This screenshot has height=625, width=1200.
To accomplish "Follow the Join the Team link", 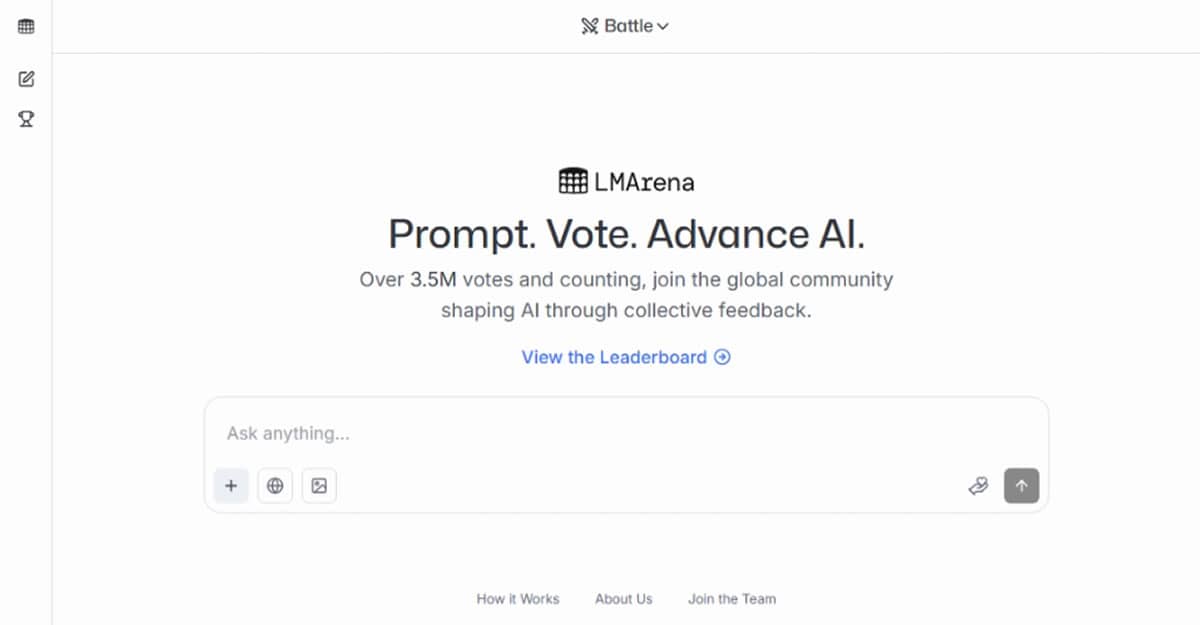I will point(732,599).
